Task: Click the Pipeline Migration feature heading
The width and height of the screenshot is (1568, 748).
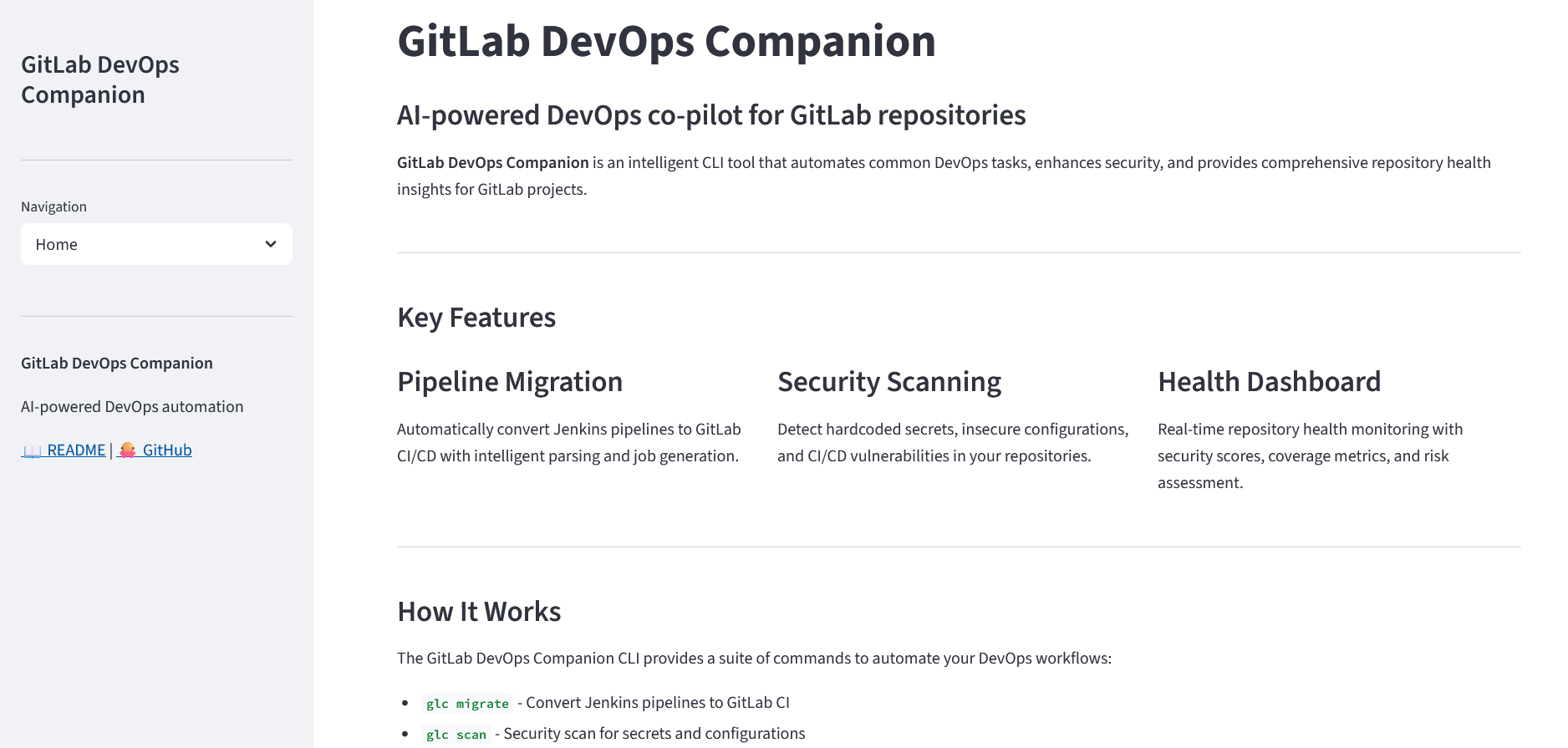Action: pos(510,382)
